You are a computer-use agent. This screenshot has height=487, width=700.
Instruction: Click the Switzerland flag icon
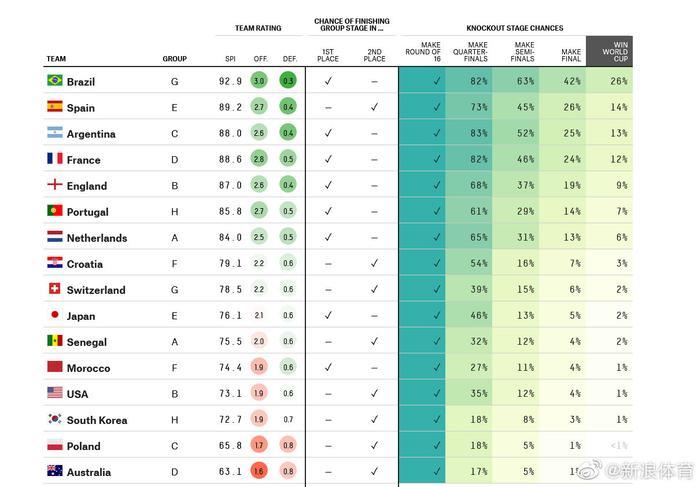(x=54, y=288)
